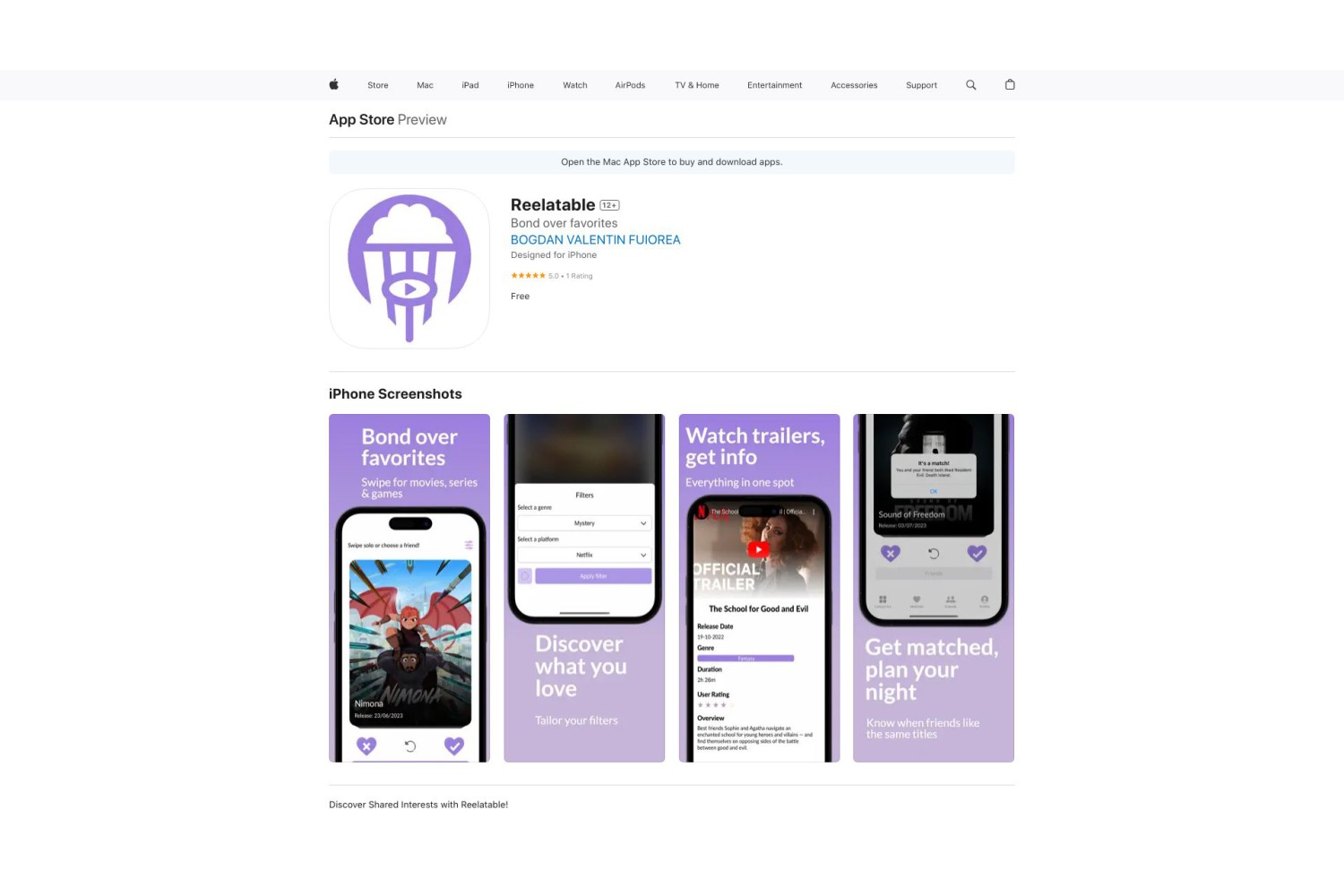Open the iPad menu item

coord(470,85)
